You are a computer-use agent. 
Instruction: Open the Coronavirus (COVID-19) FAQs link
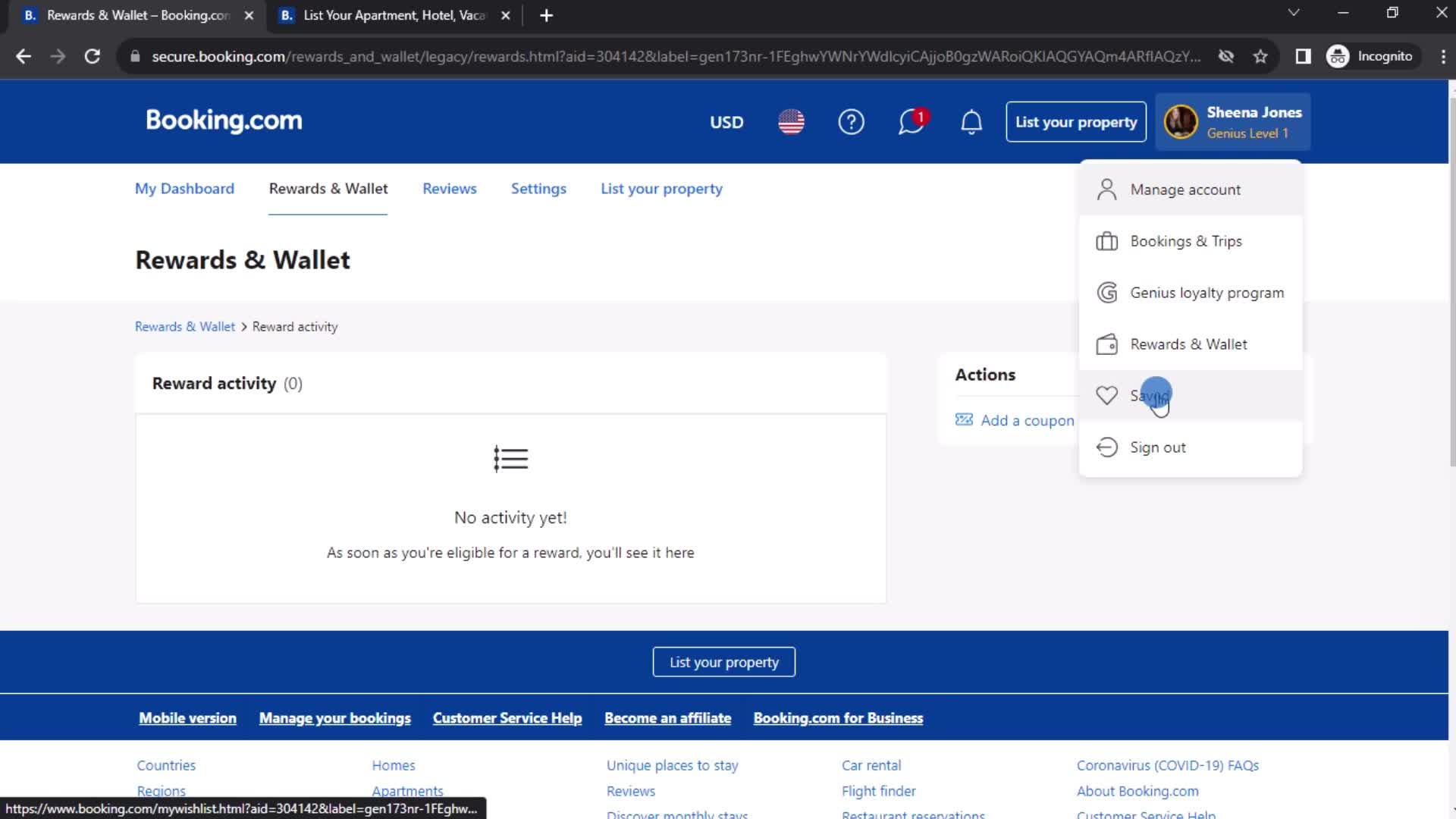click(1168, 765)
